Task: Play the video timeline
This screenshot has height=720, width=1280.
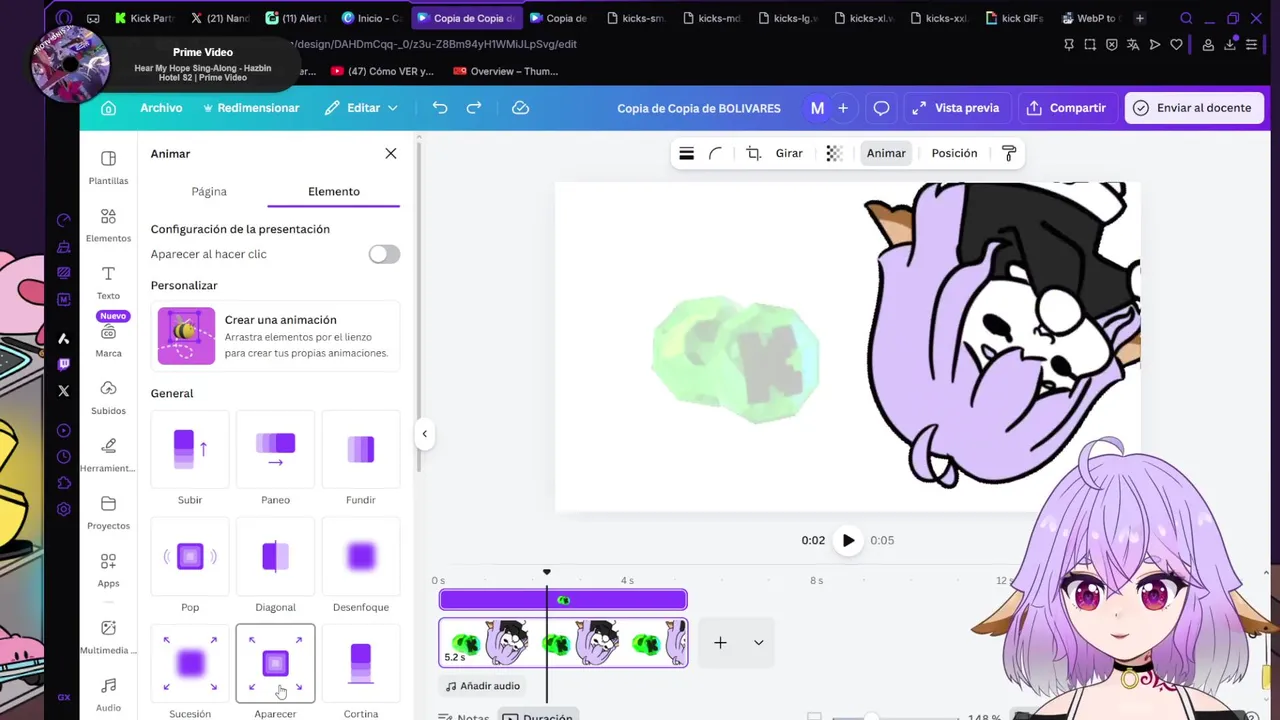Action: pyautogui.click(x=848, y=540)
